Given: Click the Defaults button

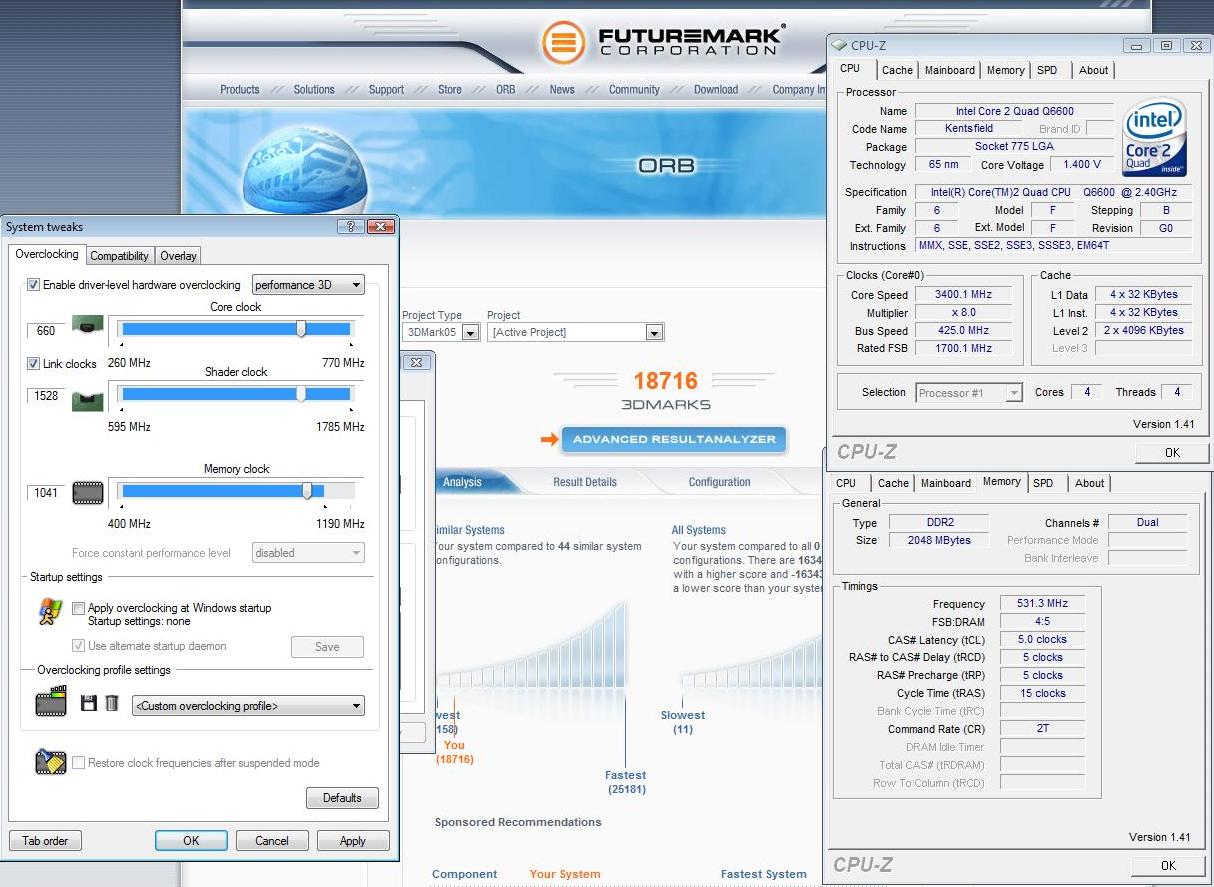Looking at the screenshot, I should [x=342, y=798].
